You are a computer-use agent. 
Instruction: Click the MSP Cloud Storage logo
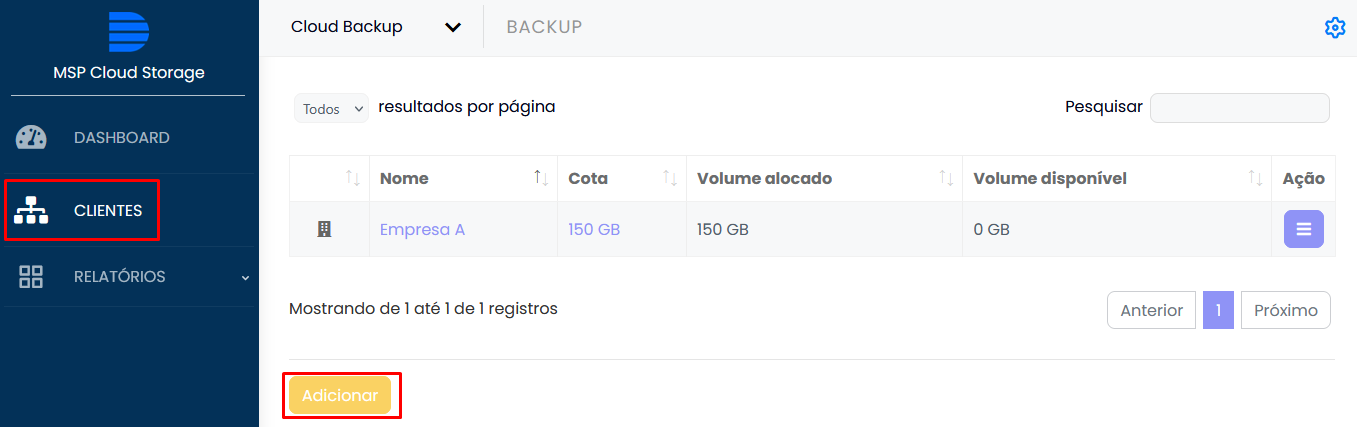[129, 31]
